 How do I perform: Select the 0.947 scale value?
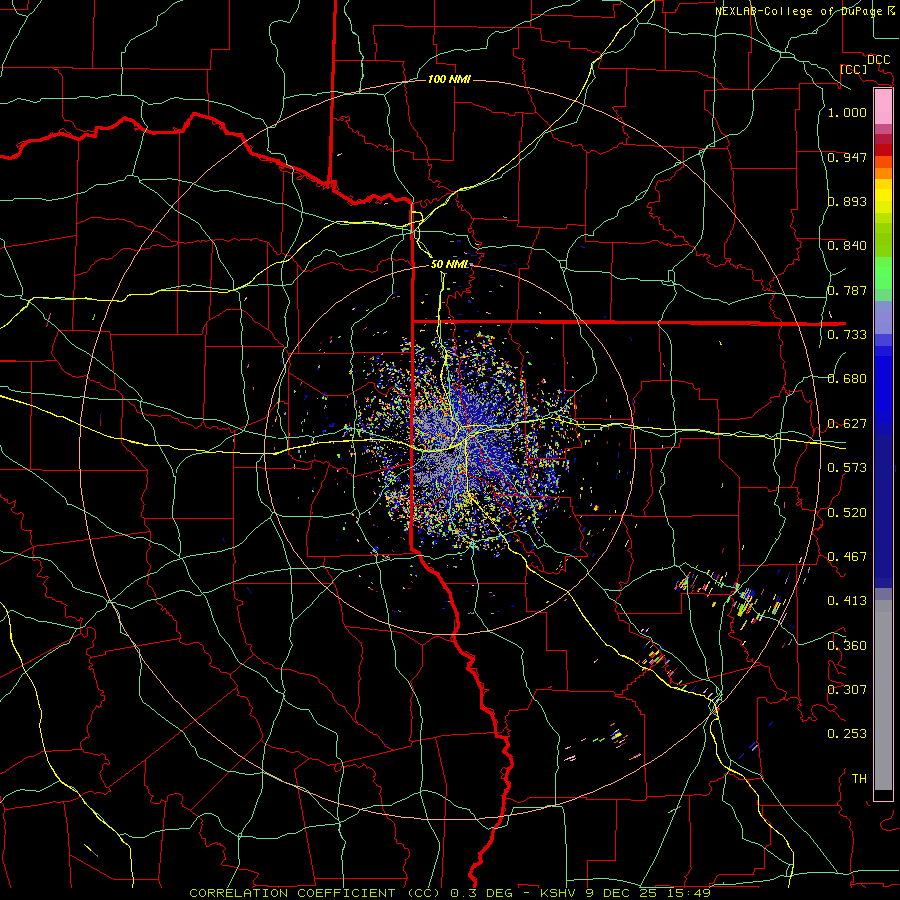coord(847,157)
